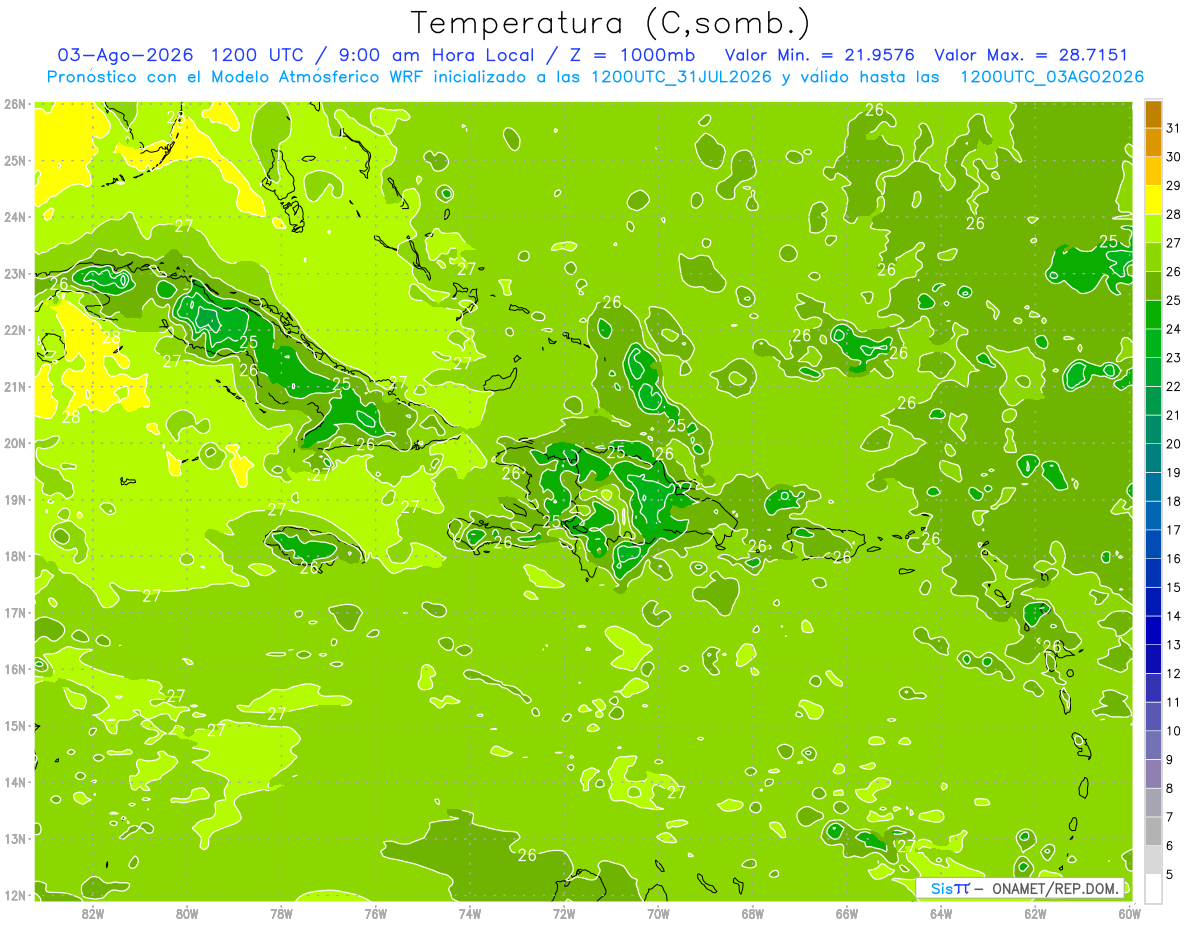
Task: Click the 22N latitude axis label
Action: click(x=15, y=330)
